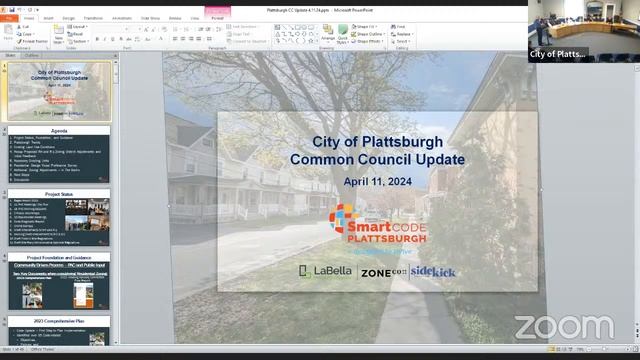
Task: Click the Copy button
Action: click(x=25, y=34)
